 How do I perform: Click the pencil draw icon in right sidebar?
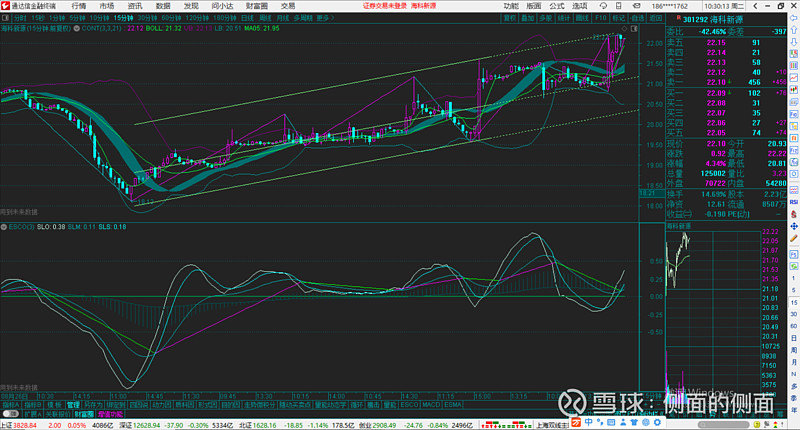point(794,239)
